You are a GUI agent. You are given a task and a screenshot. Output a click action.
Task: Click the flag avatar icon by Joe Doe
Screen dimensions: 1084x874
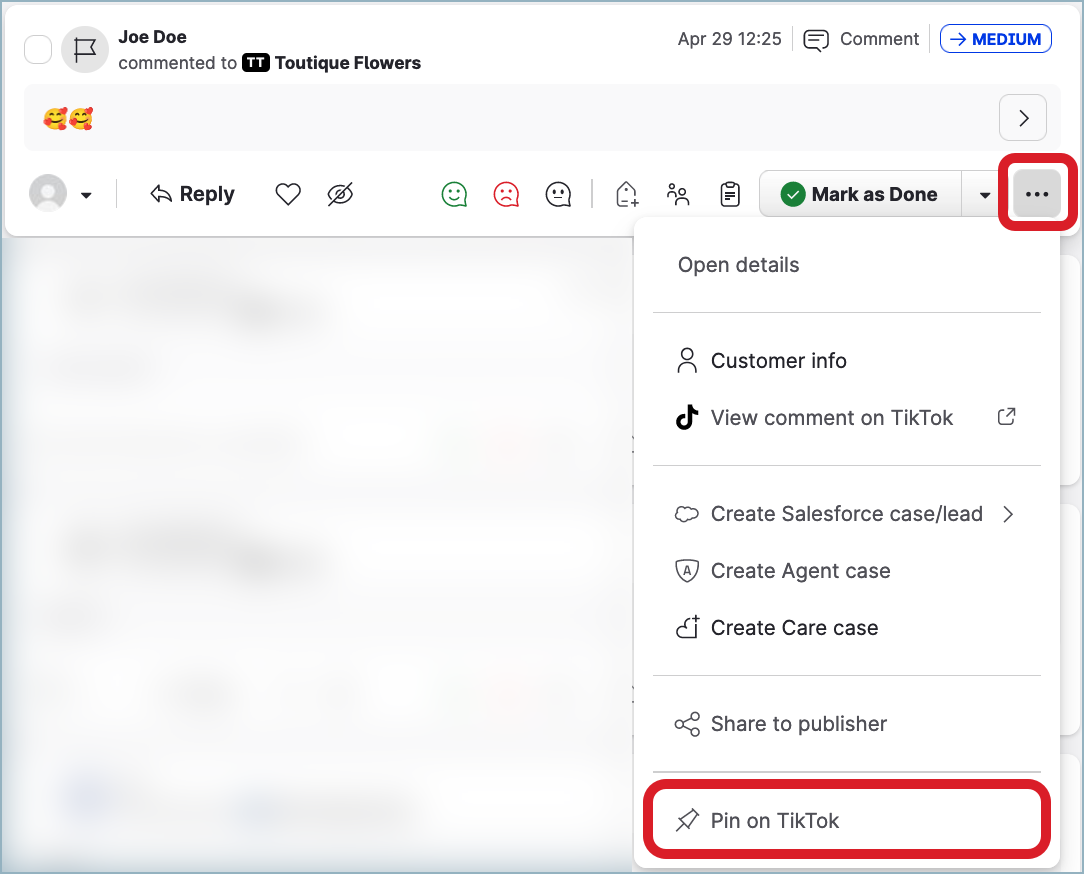pos(85,49)
